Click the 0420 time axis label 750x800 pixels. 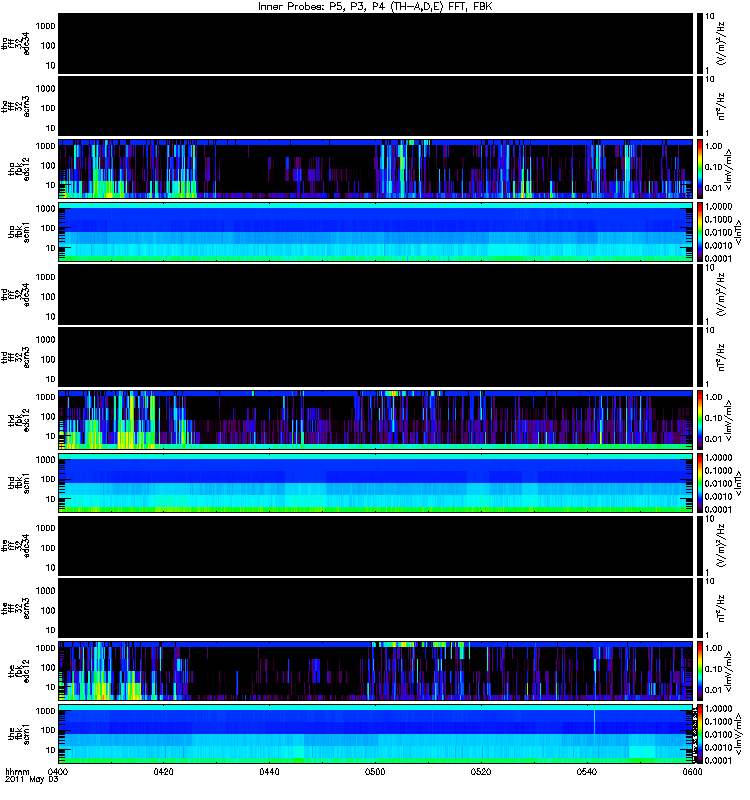163,771
